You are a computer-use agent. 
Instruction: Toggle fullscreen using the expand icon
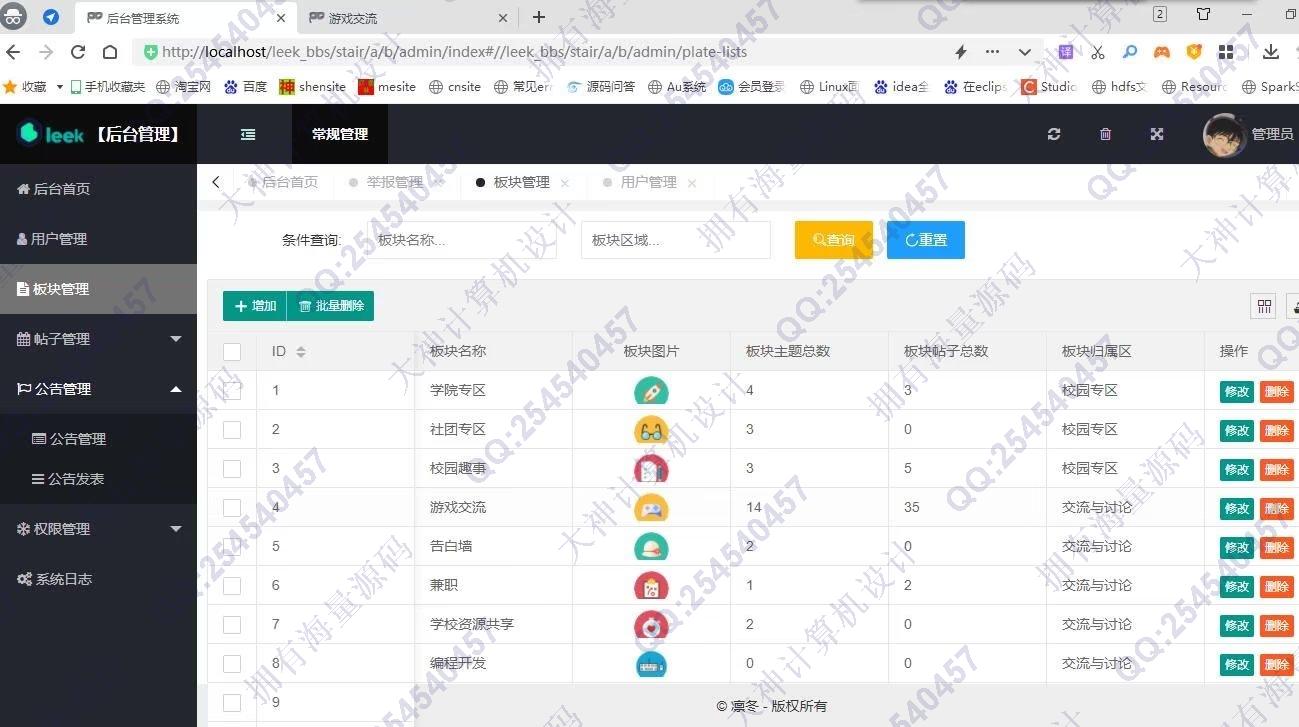coord(1157,134)
